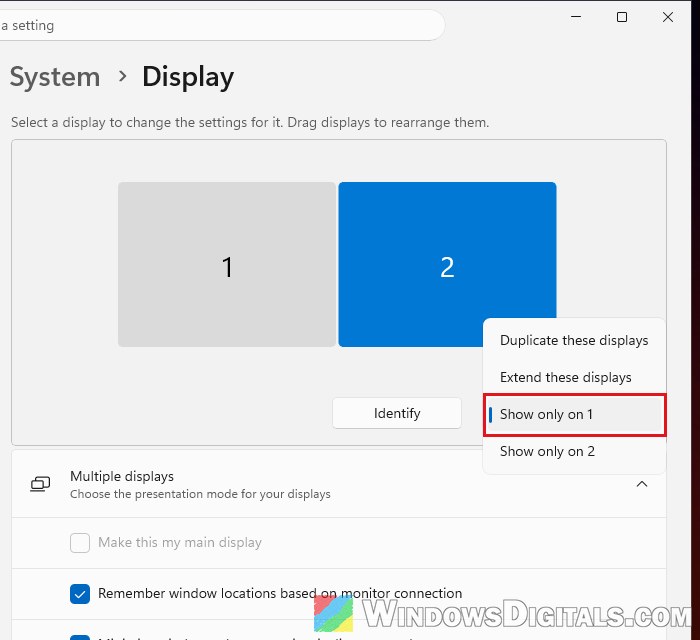The height and width of the screenshot is (640, 700).
Task: Select display 1 in the arrangement
Action: (227, 264)
